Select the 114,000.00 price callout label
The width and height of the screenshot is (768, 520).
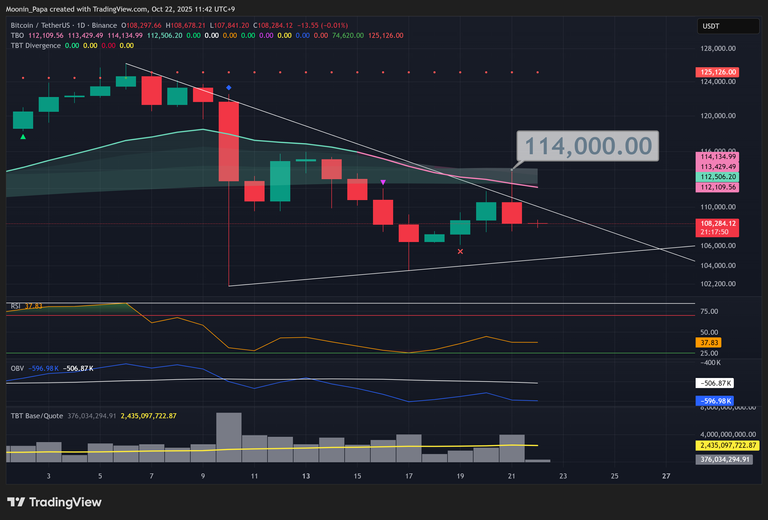(588, 146)
